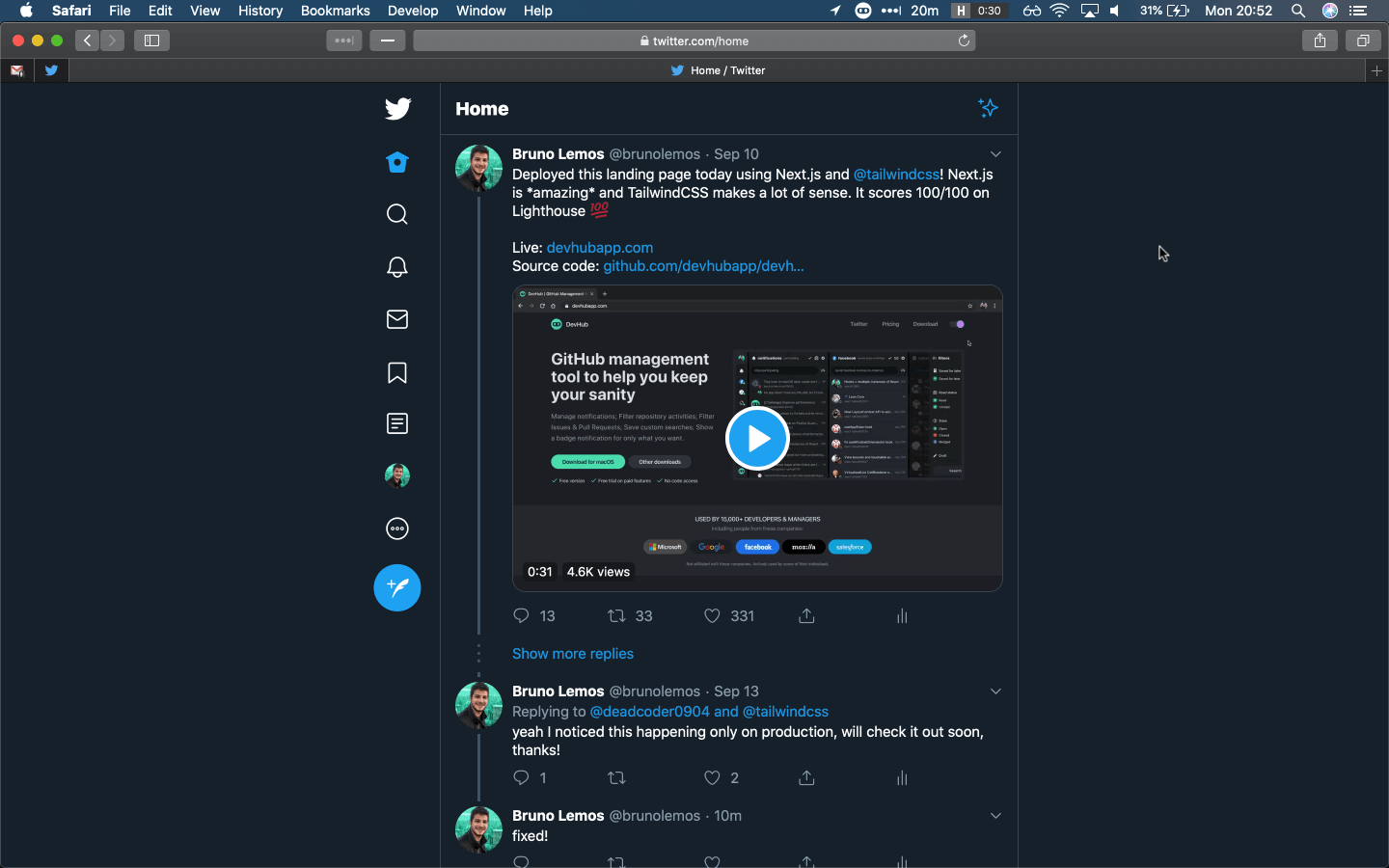The height and width of the screenshot is (868, 1389).
Task: Open the Apple menu
Action: click(x=26, y=11)
